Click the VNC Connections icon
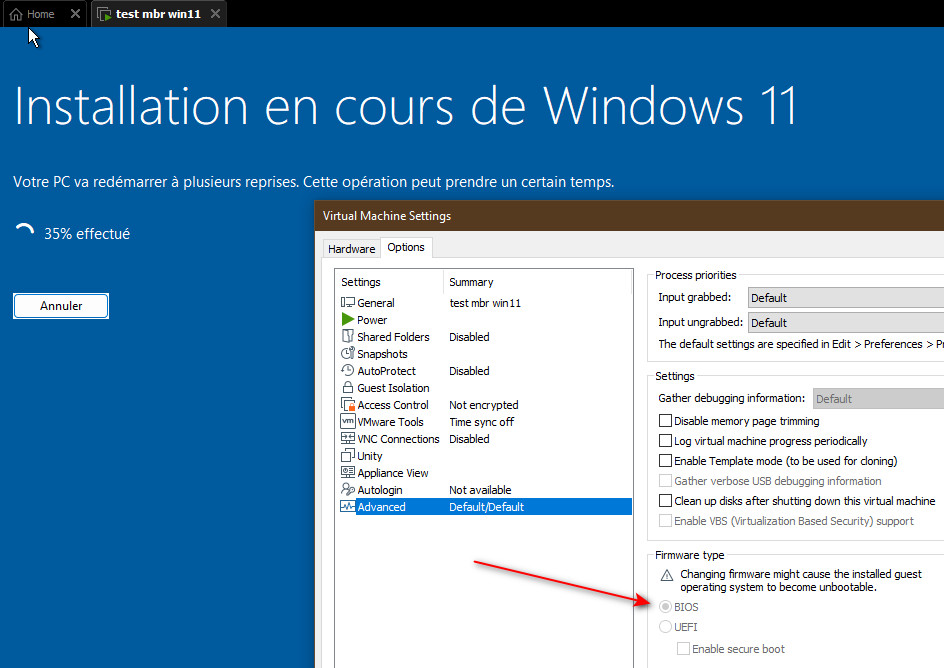944x668 pixels. point(347,438)
